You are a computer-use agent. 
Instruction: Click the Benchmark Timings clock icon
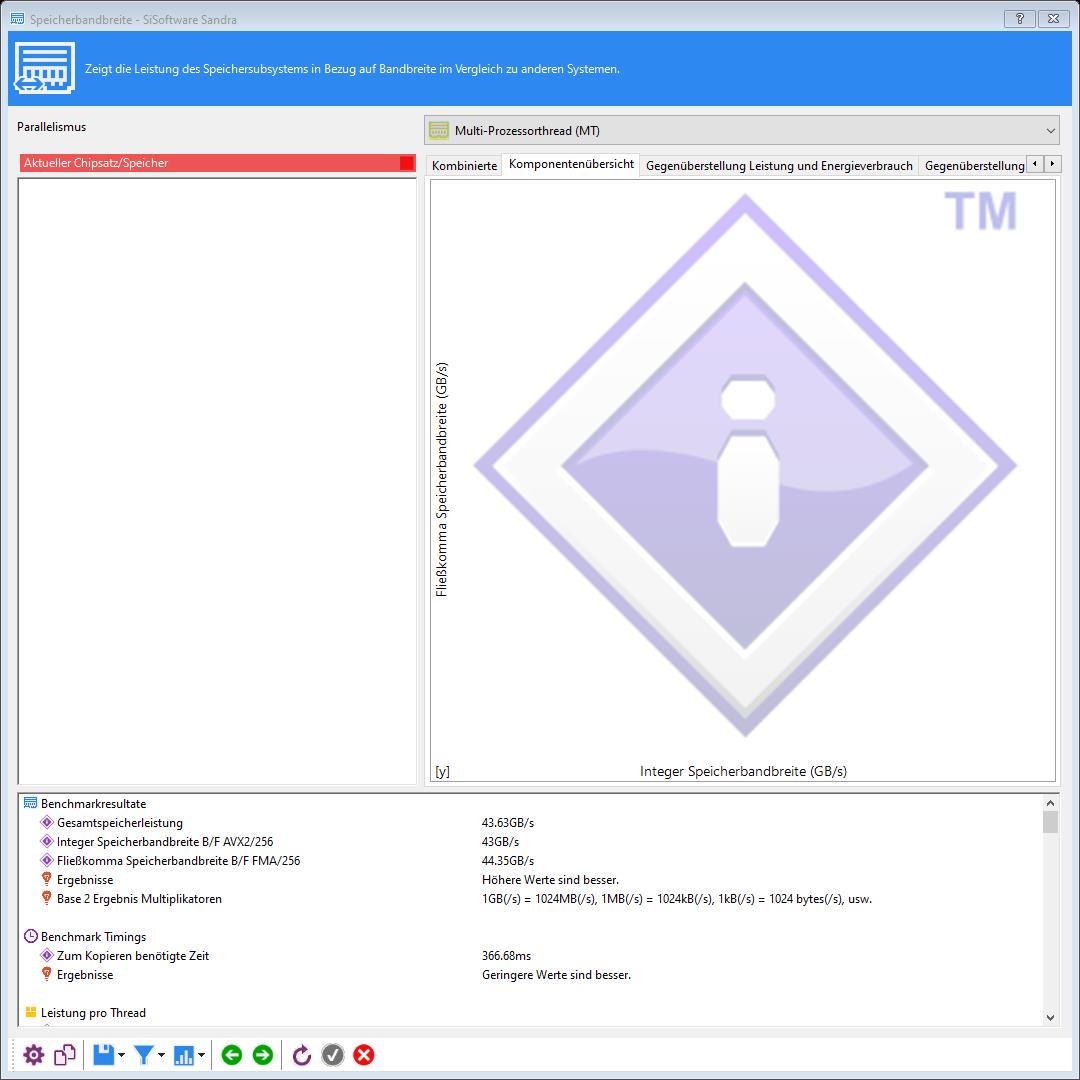[30, 936]
